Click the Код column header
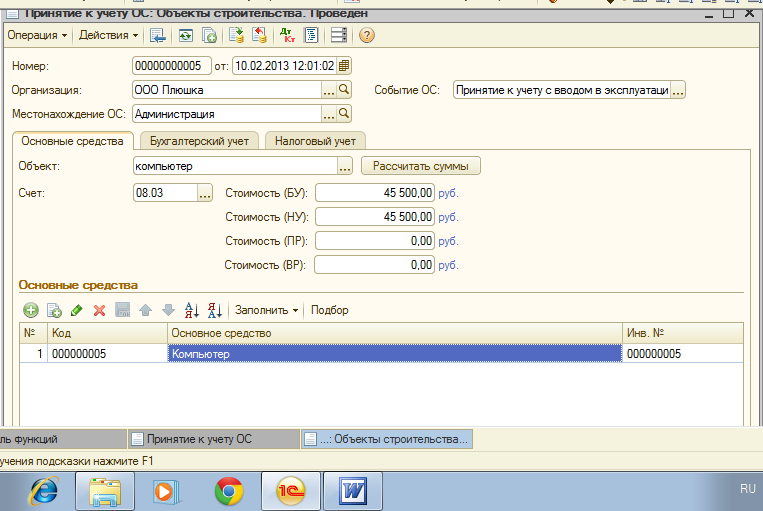 tap(107, 333)
